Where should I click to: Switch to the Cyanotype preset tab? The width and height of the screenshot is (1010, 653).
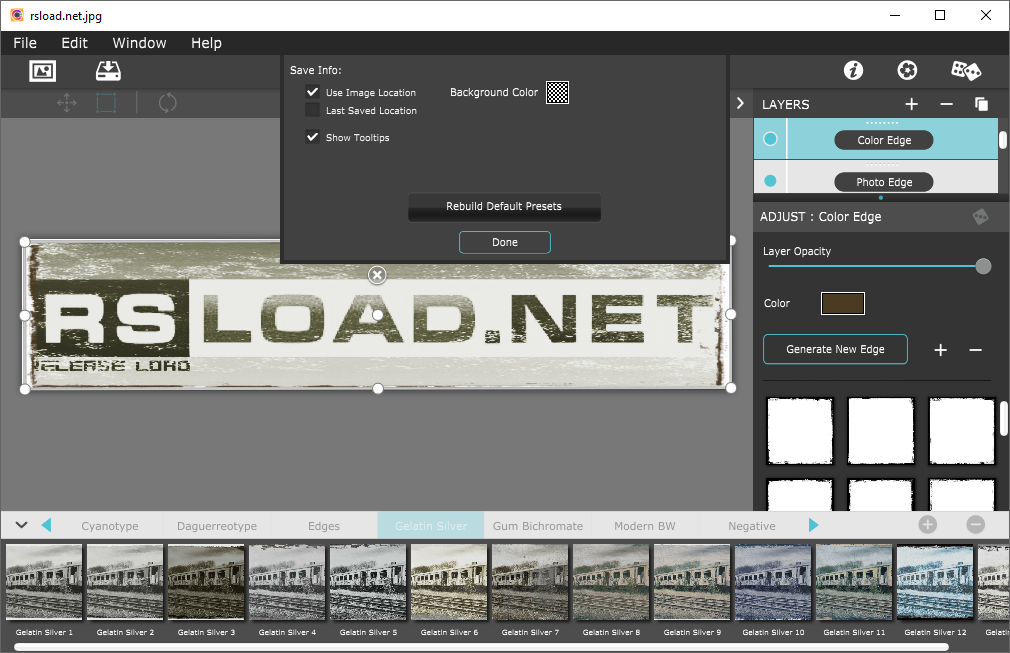coord(110,525)
